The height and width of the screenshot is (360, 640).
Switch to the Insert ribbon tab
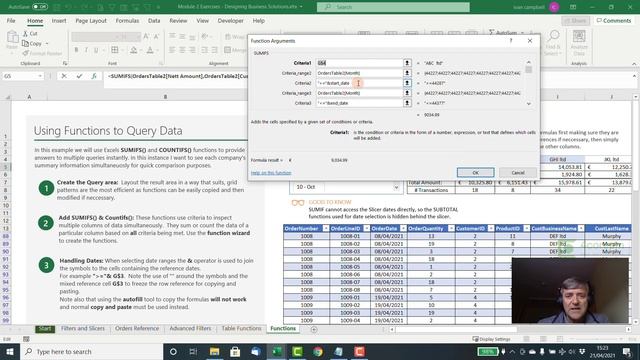click(59, 20)
